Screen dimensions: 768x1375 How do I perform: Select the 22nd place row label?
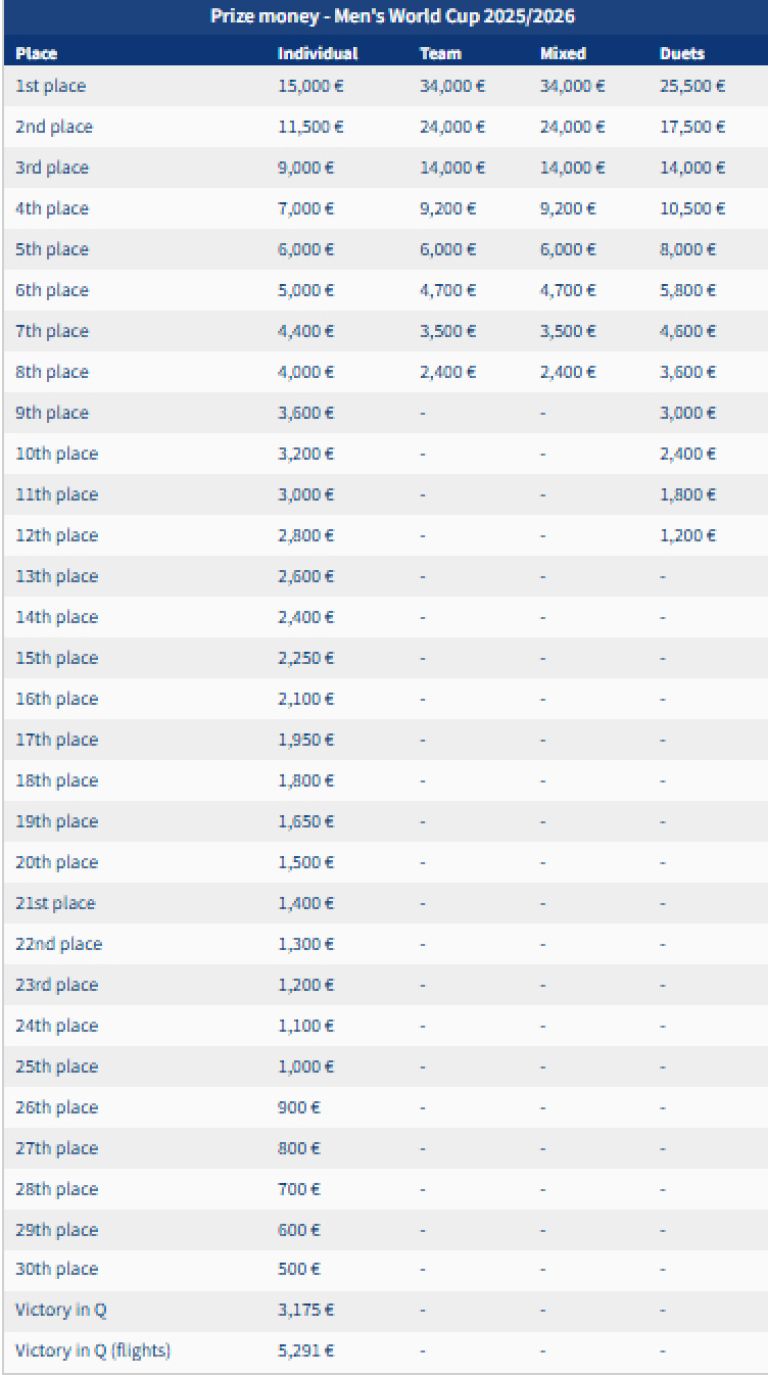click(59, 944)
